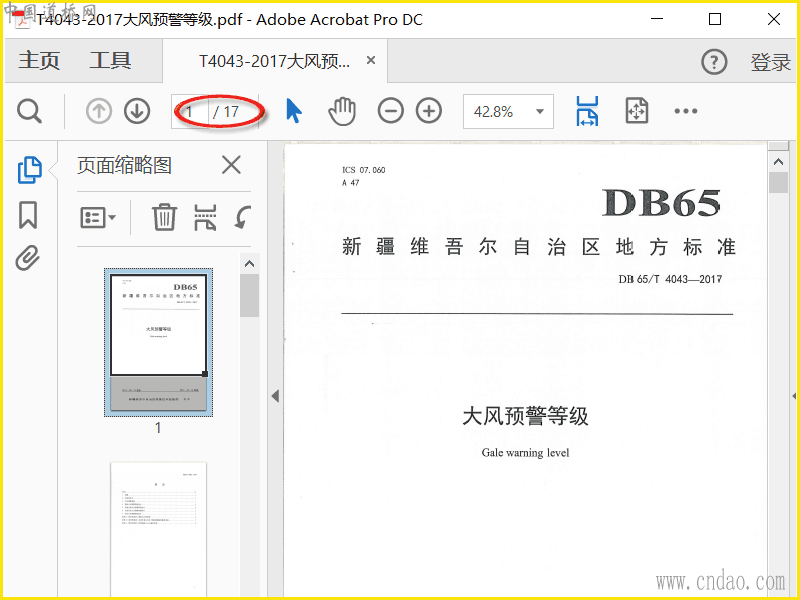
Task: Select page 1 thumbnail
Action: 159,342
